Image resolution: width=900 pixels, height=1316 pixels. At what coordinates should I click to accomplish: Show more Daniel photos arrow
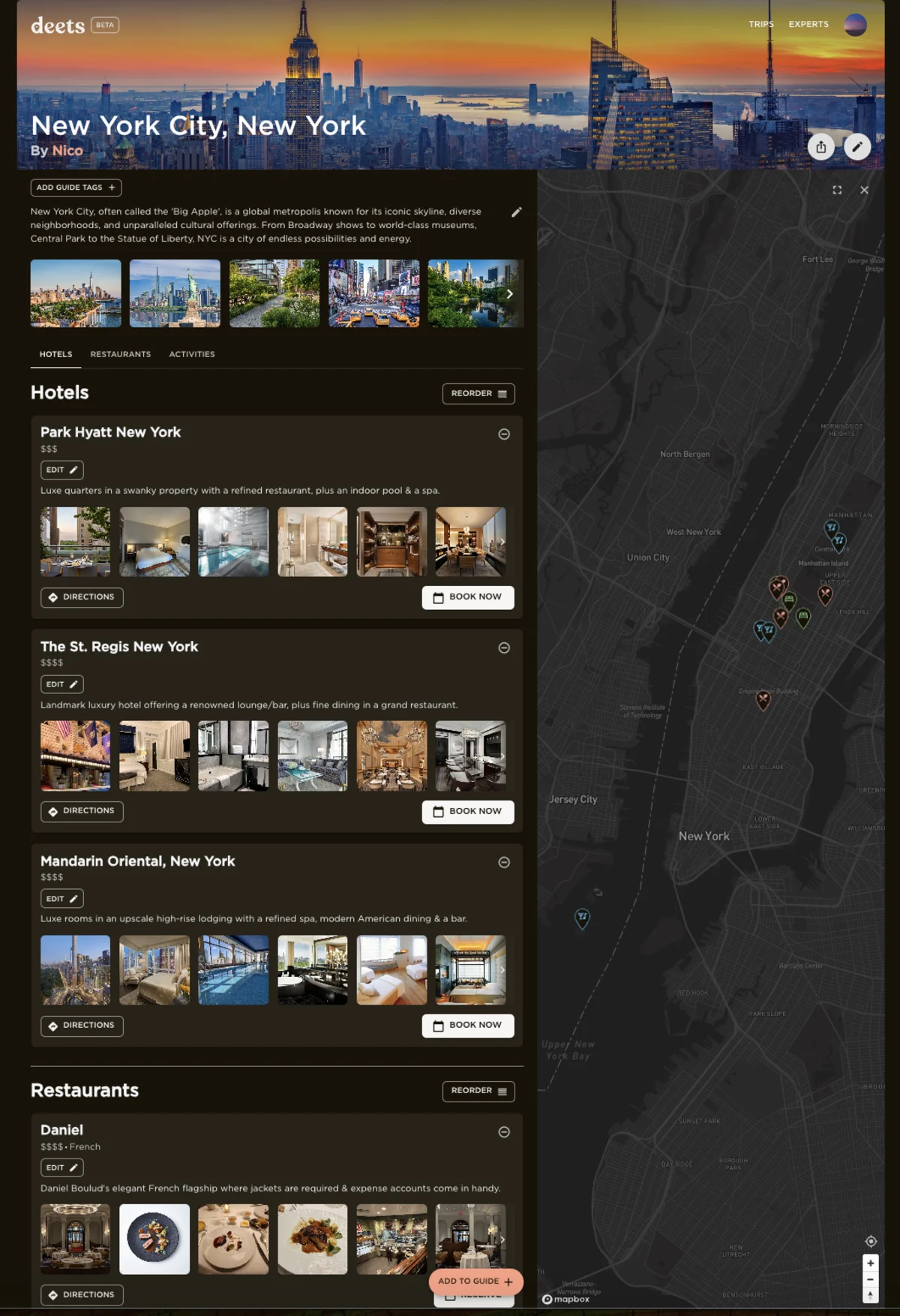click(x=502, y=1239)
